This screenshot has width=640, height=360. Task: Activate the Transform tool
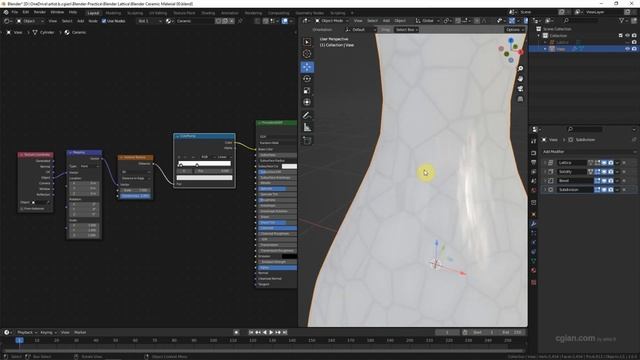[307, 102]
